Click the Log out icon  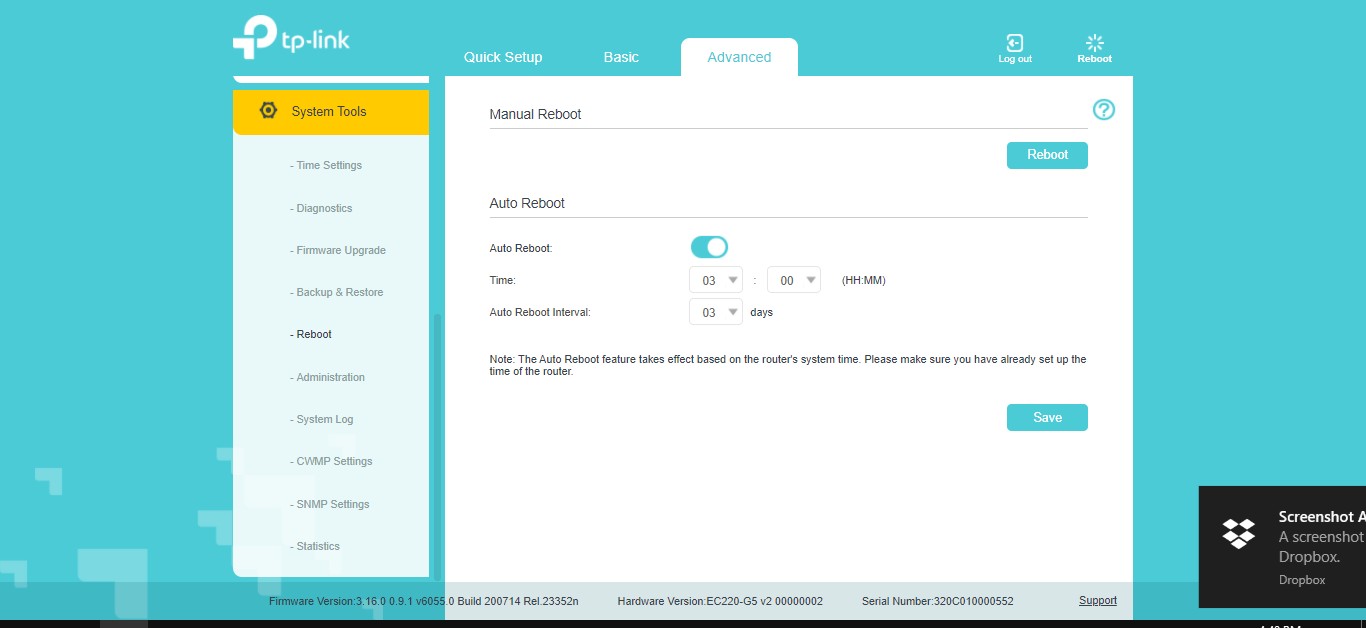click(1014, 43)
